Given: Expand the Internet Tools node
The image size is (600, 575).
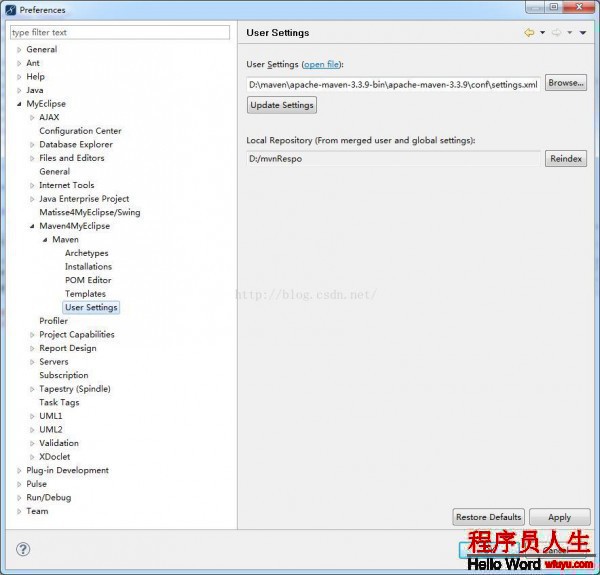Looking at the screenshot, I should [32, 185].
